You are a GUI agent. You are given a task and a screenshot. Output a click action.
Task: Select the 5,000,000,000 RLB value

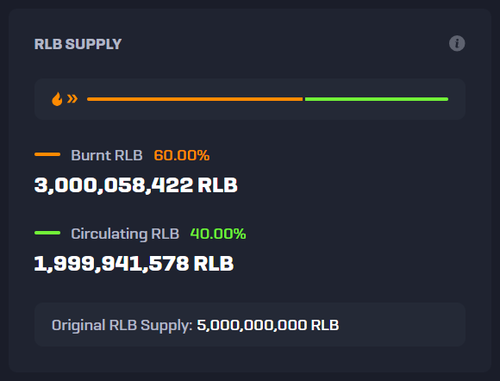click(268, 325)
